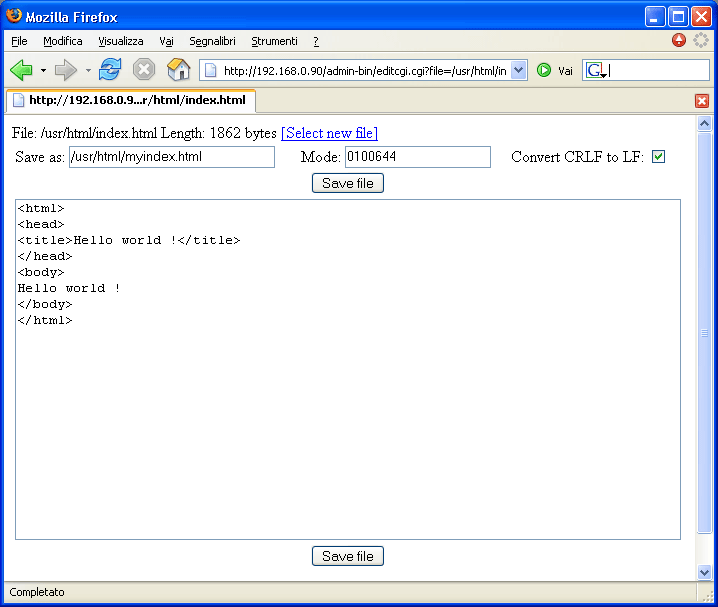Click the Mode 0100644 field
The width and height of the screenshot is (718, 607).
[x=418, y=157]
